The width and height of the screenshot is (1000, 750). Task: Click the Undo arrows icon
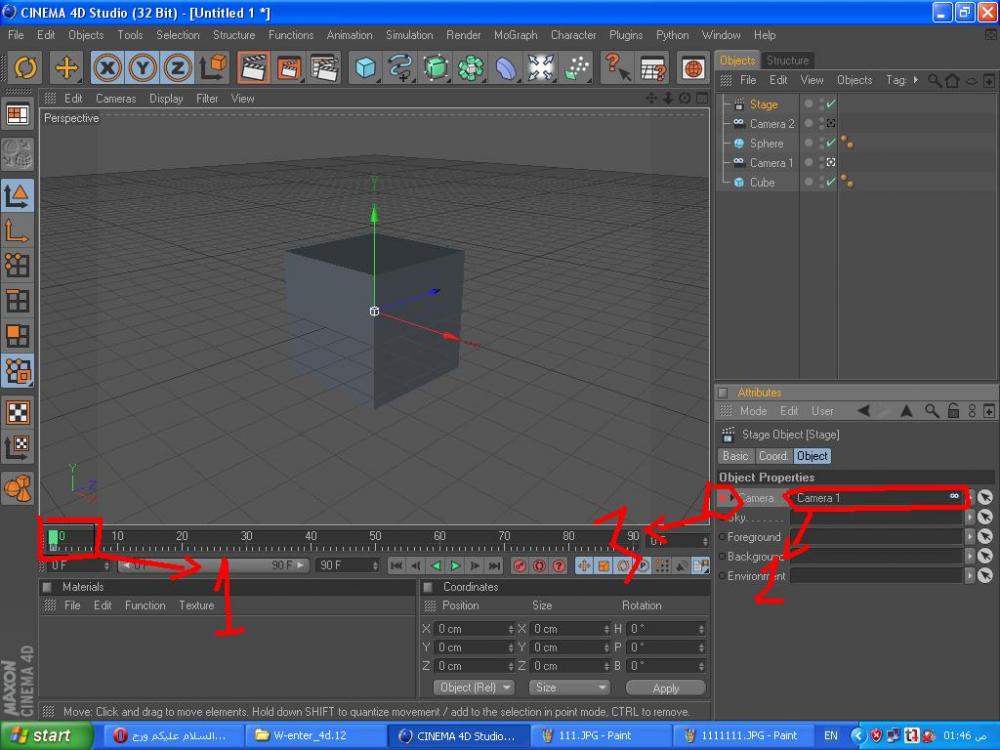(x=25, y=68)
